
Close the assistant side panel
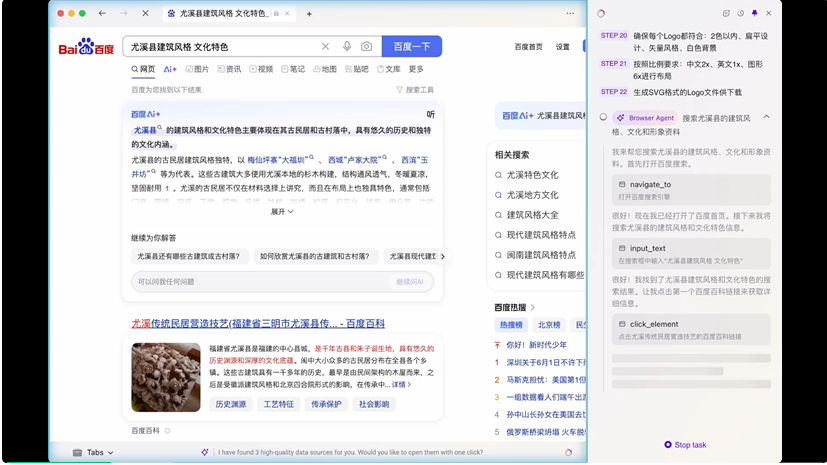coord(768,13)
